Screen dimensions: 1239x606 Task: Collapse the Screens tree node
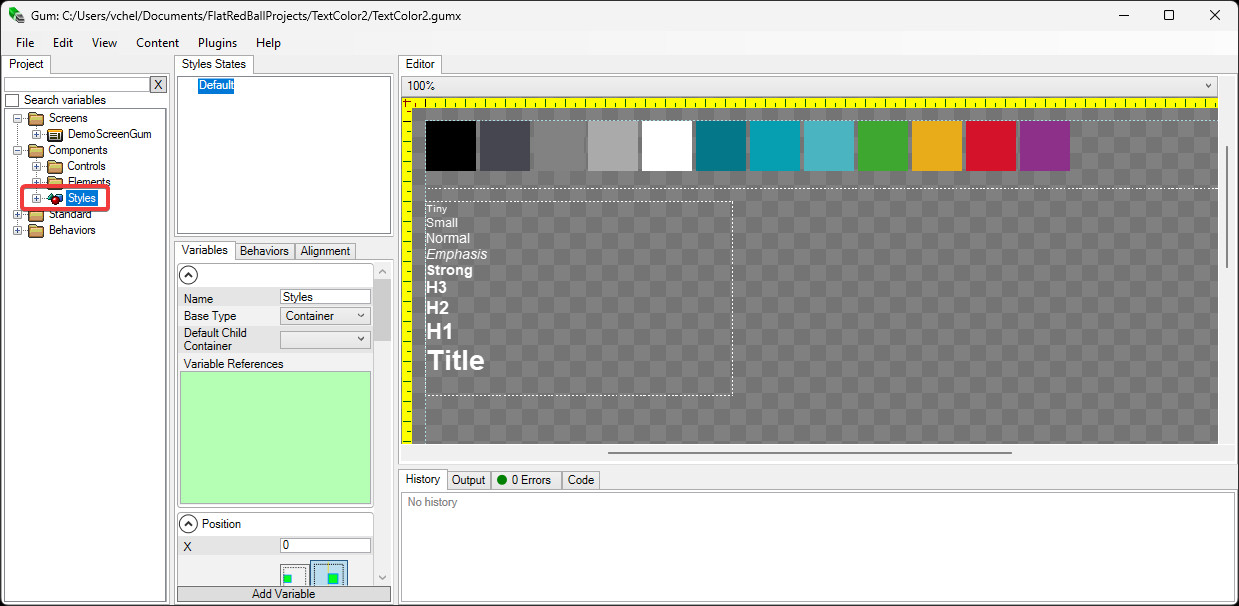click(x=17, y=118)
